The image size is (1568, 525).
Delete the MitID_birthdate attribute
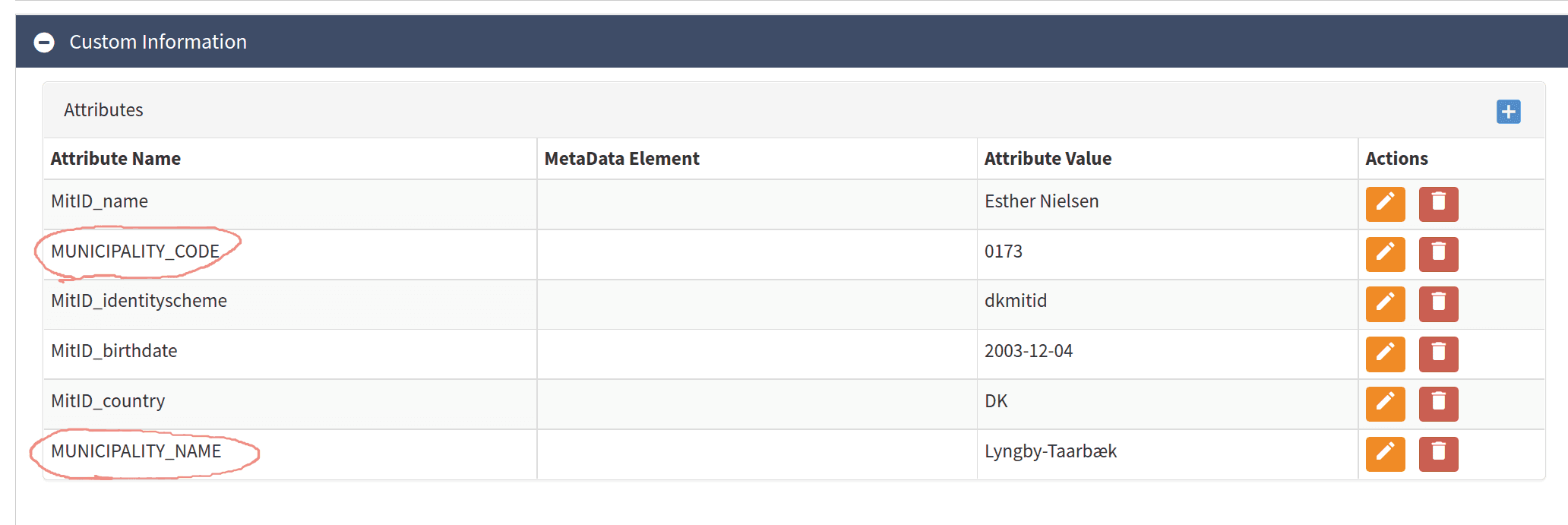coord(1438,354)
